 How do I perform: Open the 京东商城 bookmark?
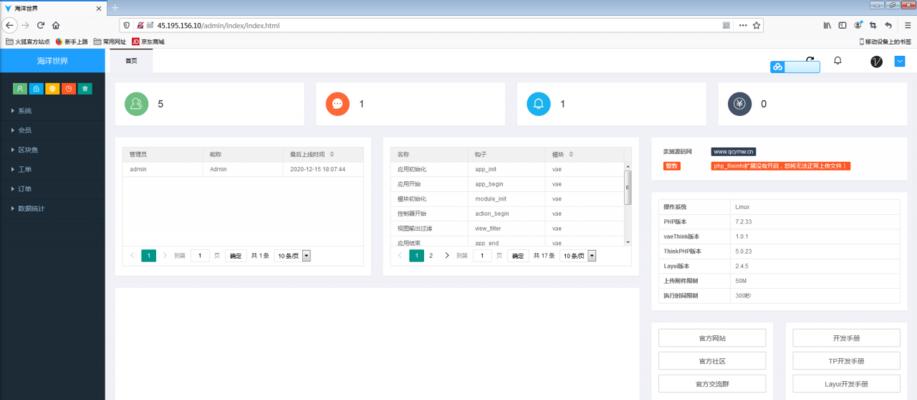tap(148, 42)
